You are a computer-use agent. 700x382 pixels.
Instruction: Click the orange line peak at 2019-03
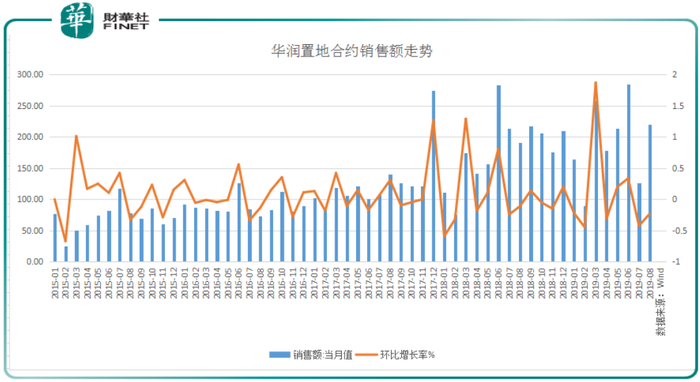pos(596,83)
